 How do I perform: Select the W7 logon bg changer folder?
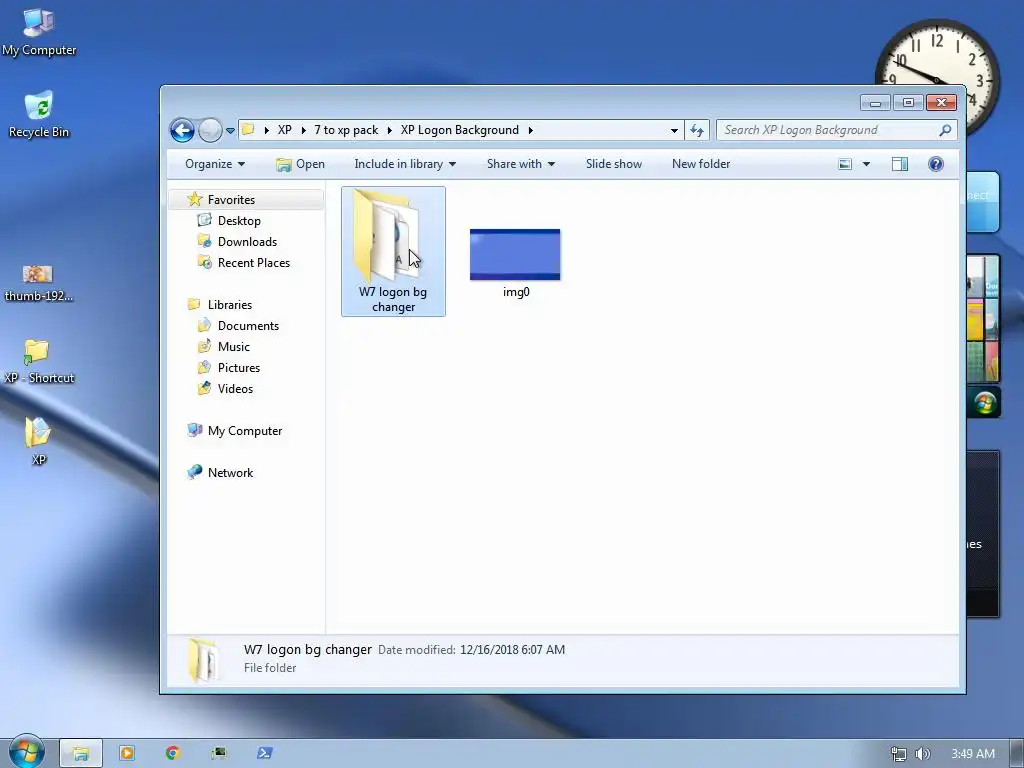pos(393,251)
